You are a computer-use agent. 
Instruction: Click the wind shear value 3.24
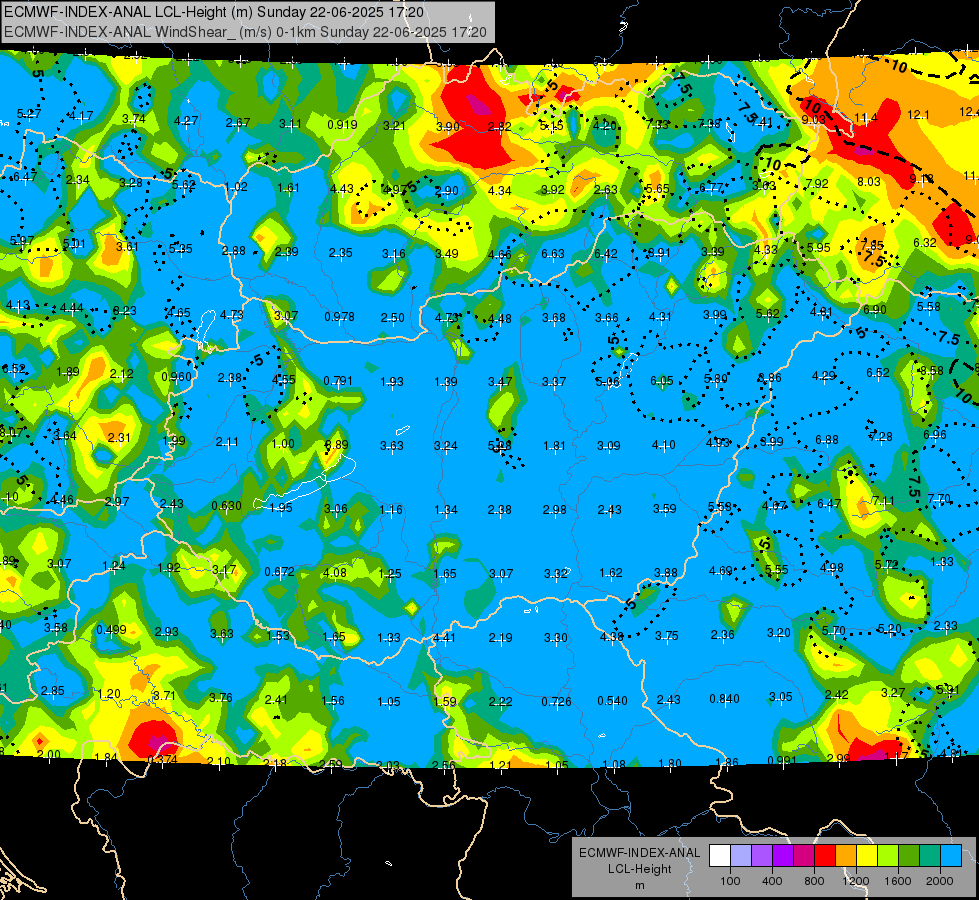coord(446,446)
